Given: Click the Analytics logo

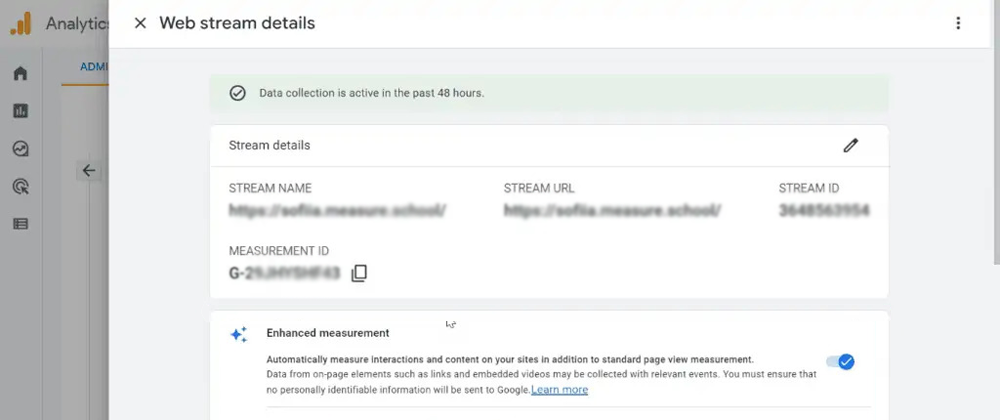Looking at the screenshot, I should pyautogui.click(x=20, y=24).
